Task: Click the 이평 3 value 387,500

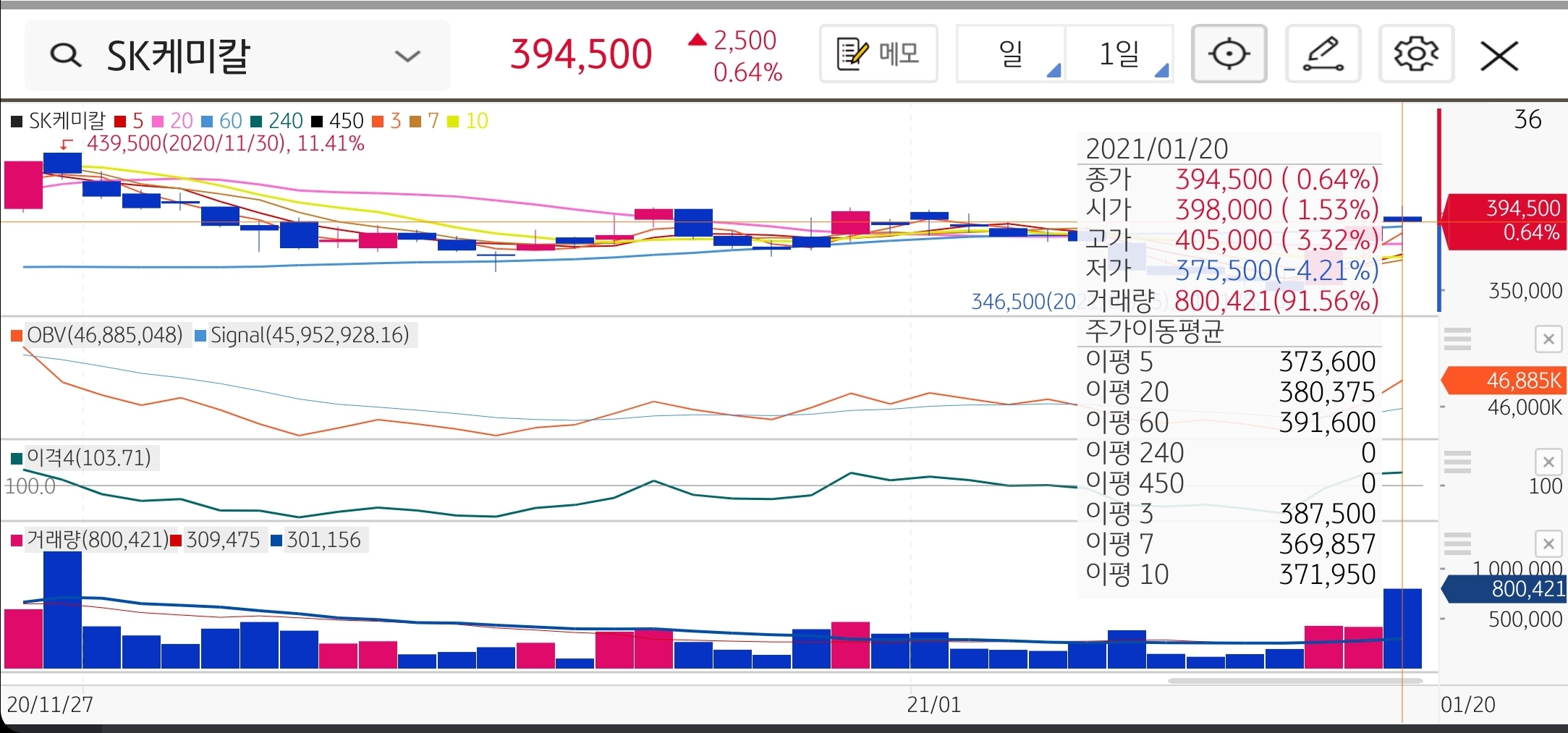Action: coord(1327,514)
